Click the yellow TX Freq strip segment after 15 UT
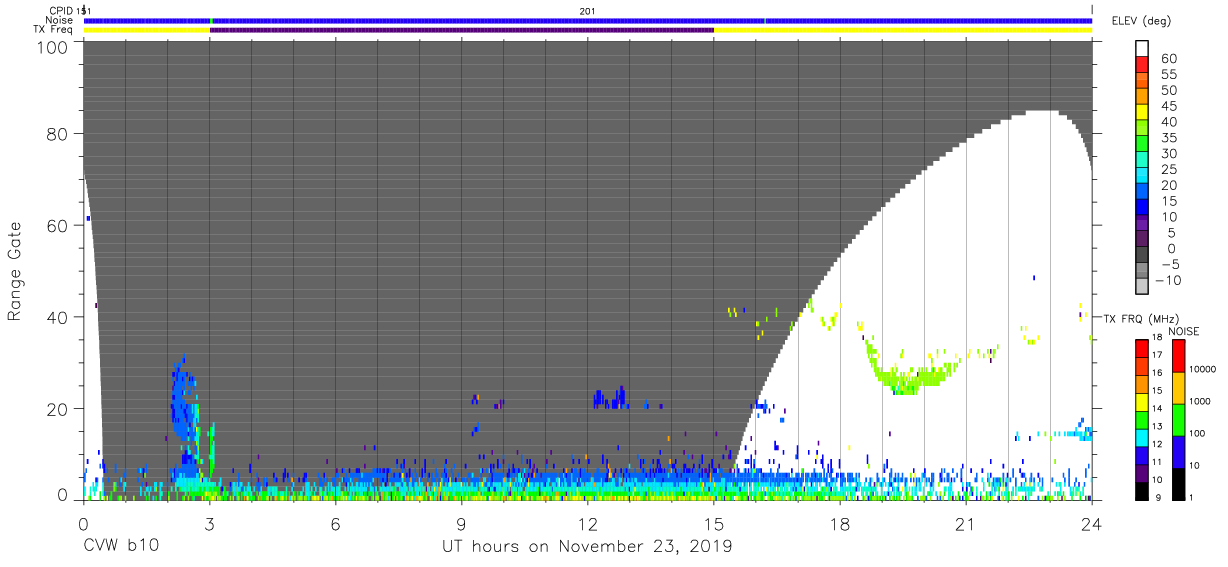1228x567 pixels. [x=903, y=30]
